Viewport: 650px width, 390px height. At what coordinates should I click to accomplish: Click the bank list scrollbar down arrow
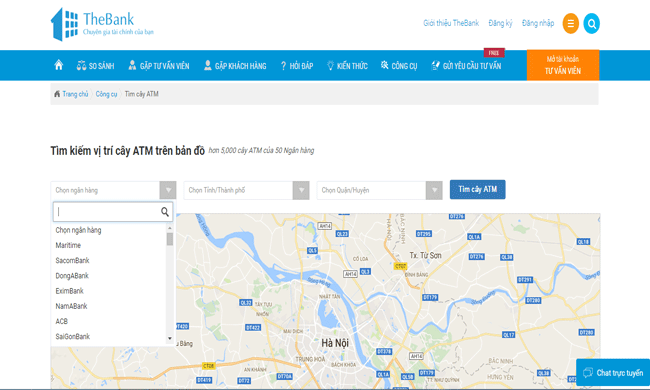tap(170, 339)
